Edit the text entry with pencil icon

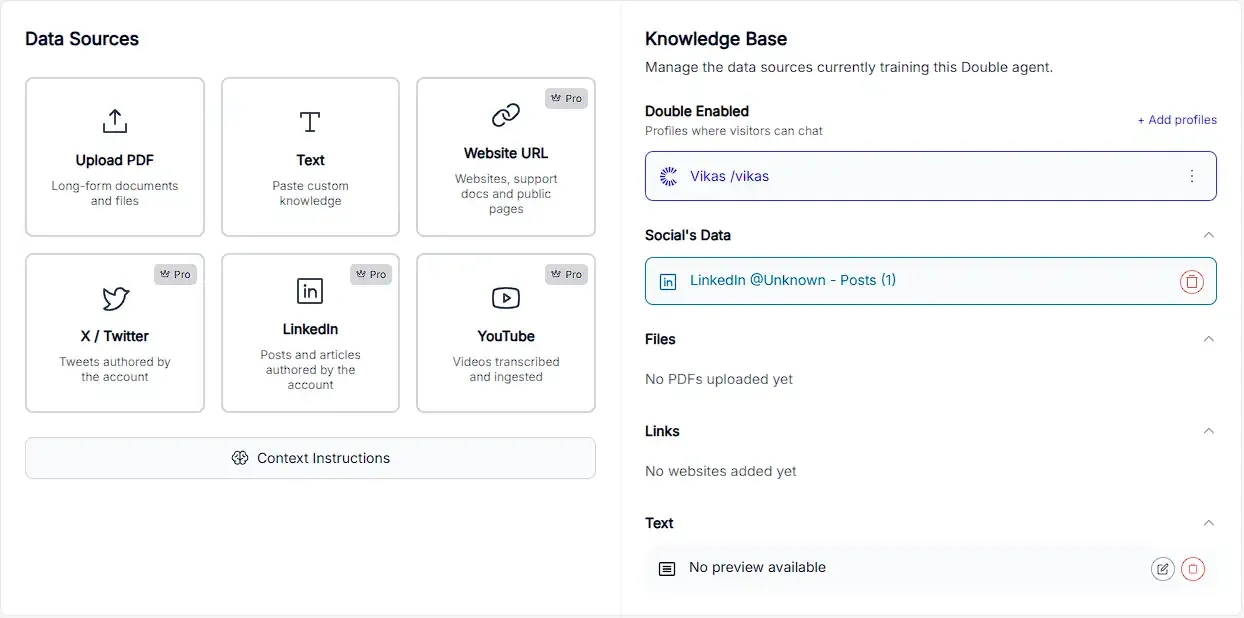tap(1162, 569)
